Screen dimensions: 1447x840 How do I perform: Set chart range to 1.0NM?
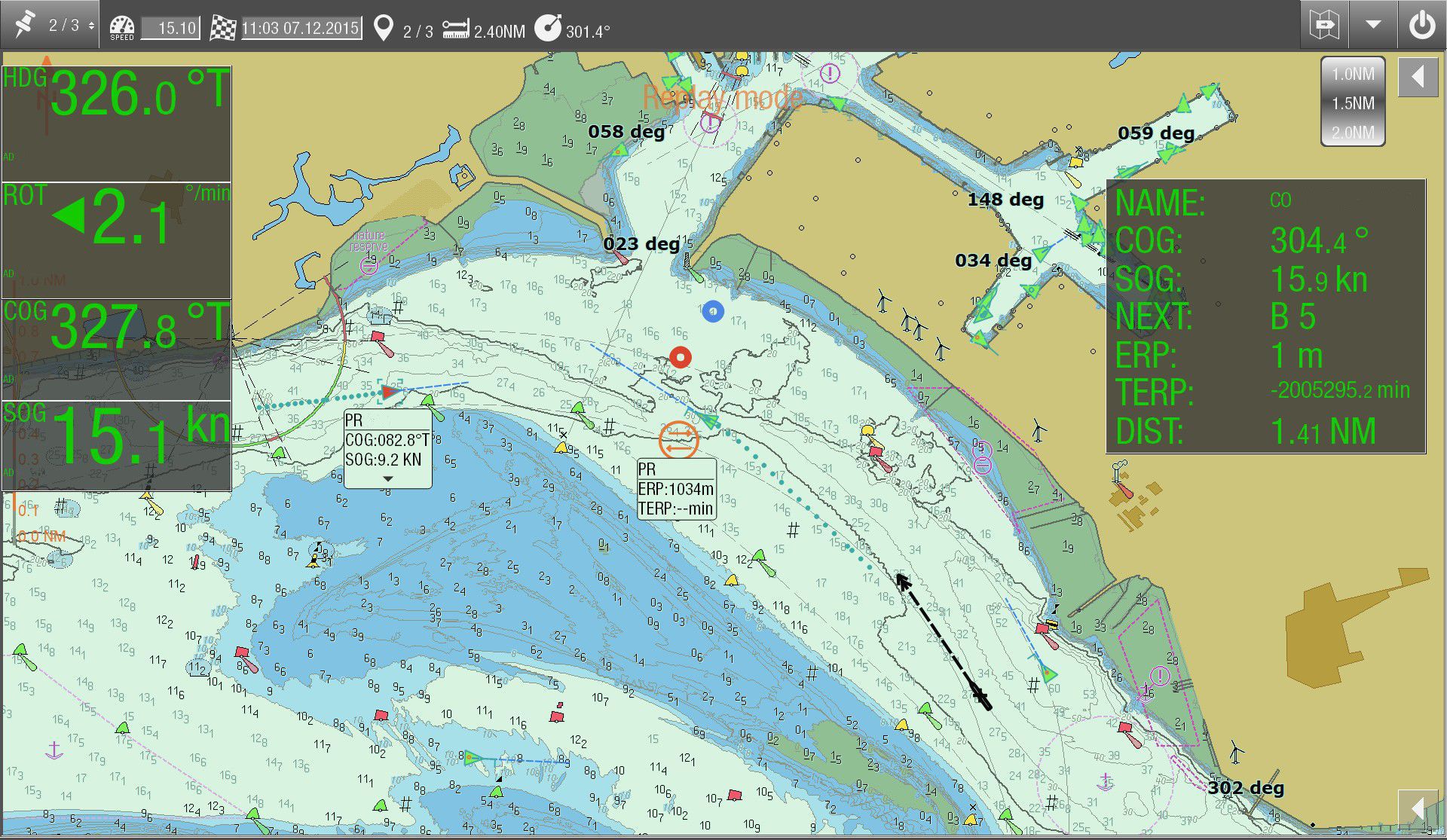pyautogui.click(x=1352, y=75)
